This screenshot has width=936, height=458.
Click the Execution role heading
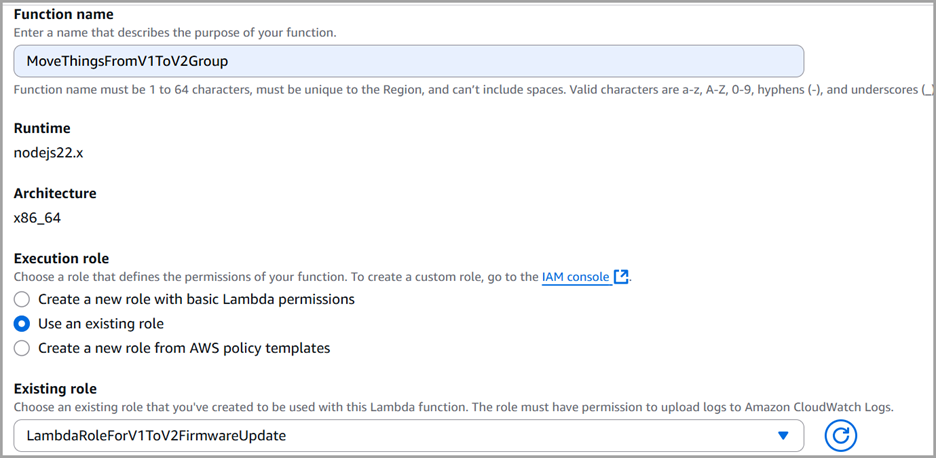61,258
